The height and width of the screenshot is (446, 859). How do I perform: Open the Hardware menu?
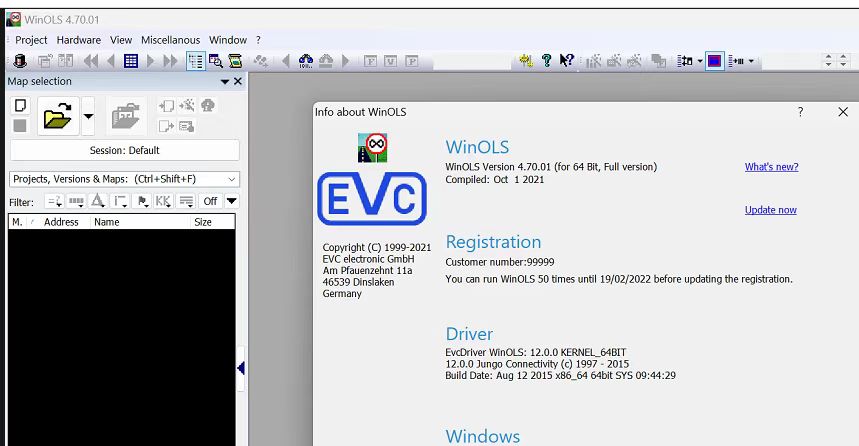pyautogui.click(x=79, y=40)
